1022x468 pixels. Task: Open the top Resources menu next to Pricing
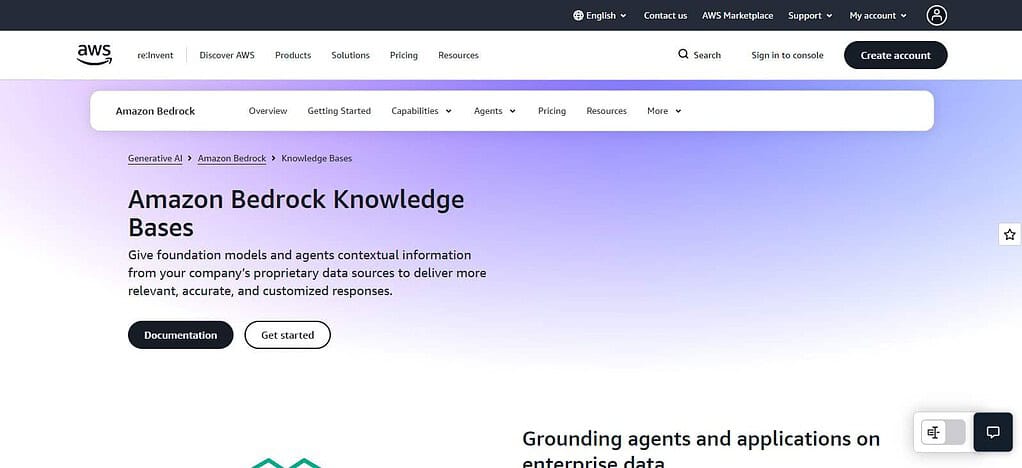click(458, 55)
